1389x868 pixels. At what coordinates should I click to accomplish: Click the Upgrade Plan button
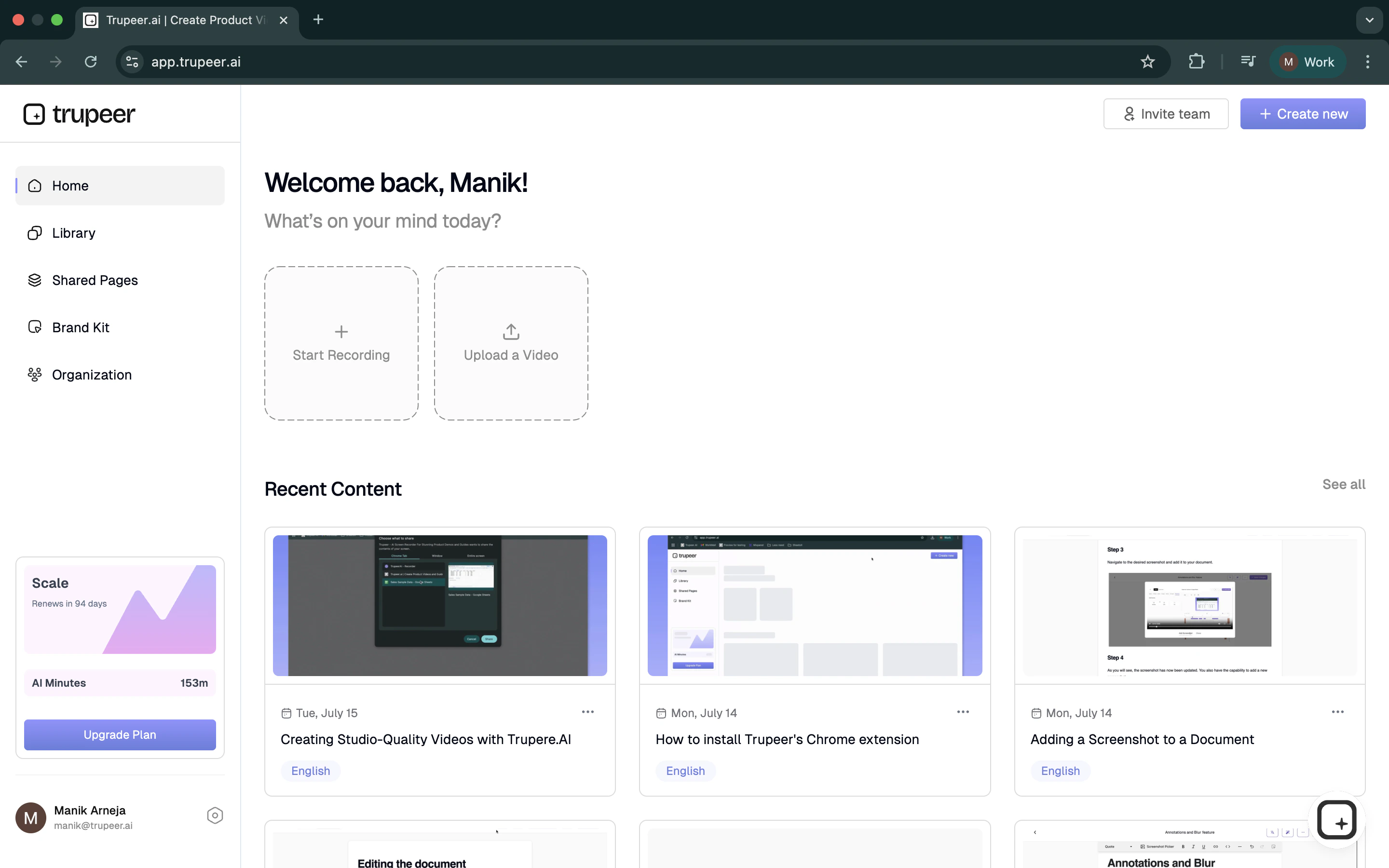tap(120, 734)
